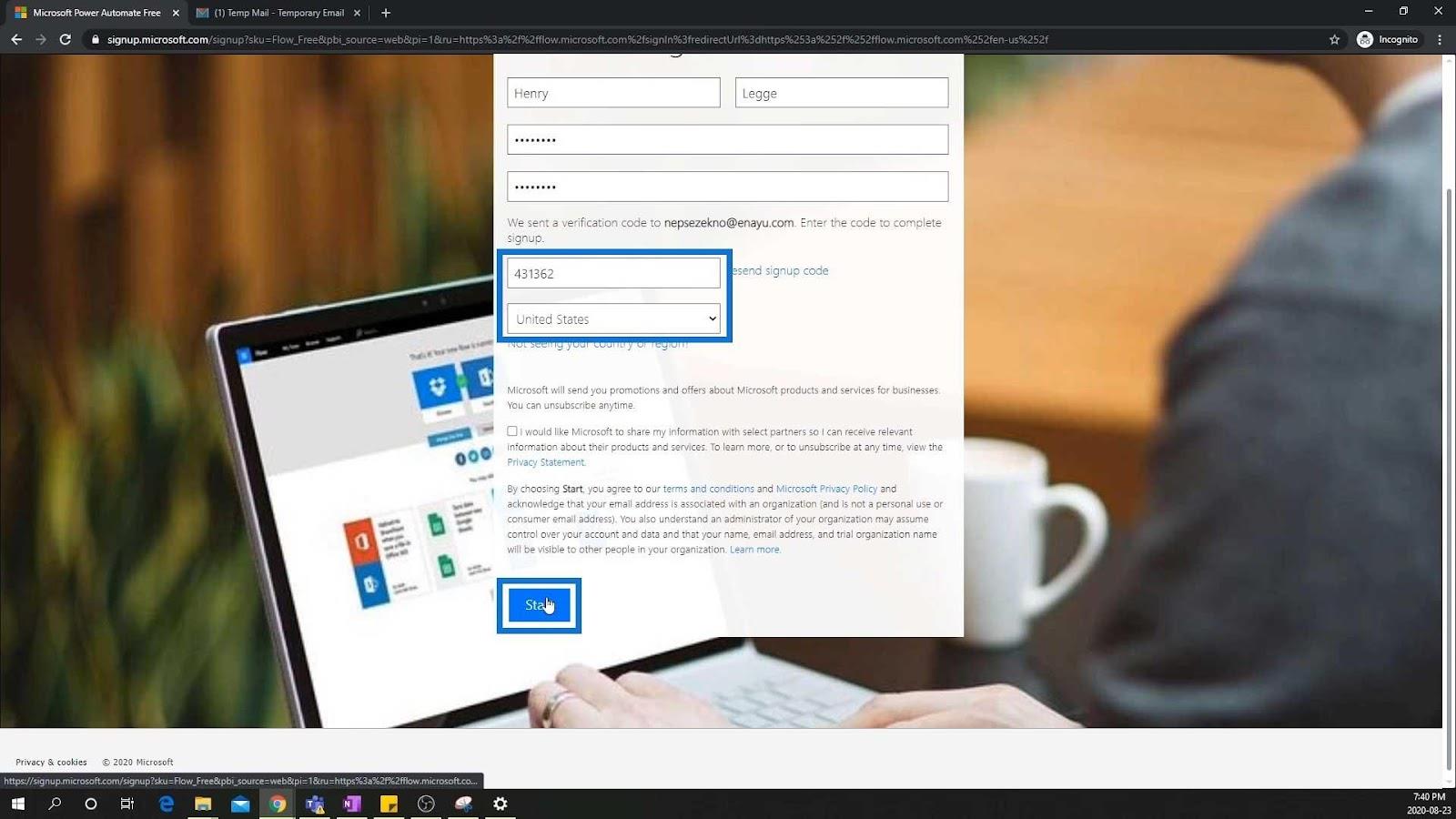Screen dimensions: 1456x819
Task: Reload the page with the refresh icon
Action: 65,39
